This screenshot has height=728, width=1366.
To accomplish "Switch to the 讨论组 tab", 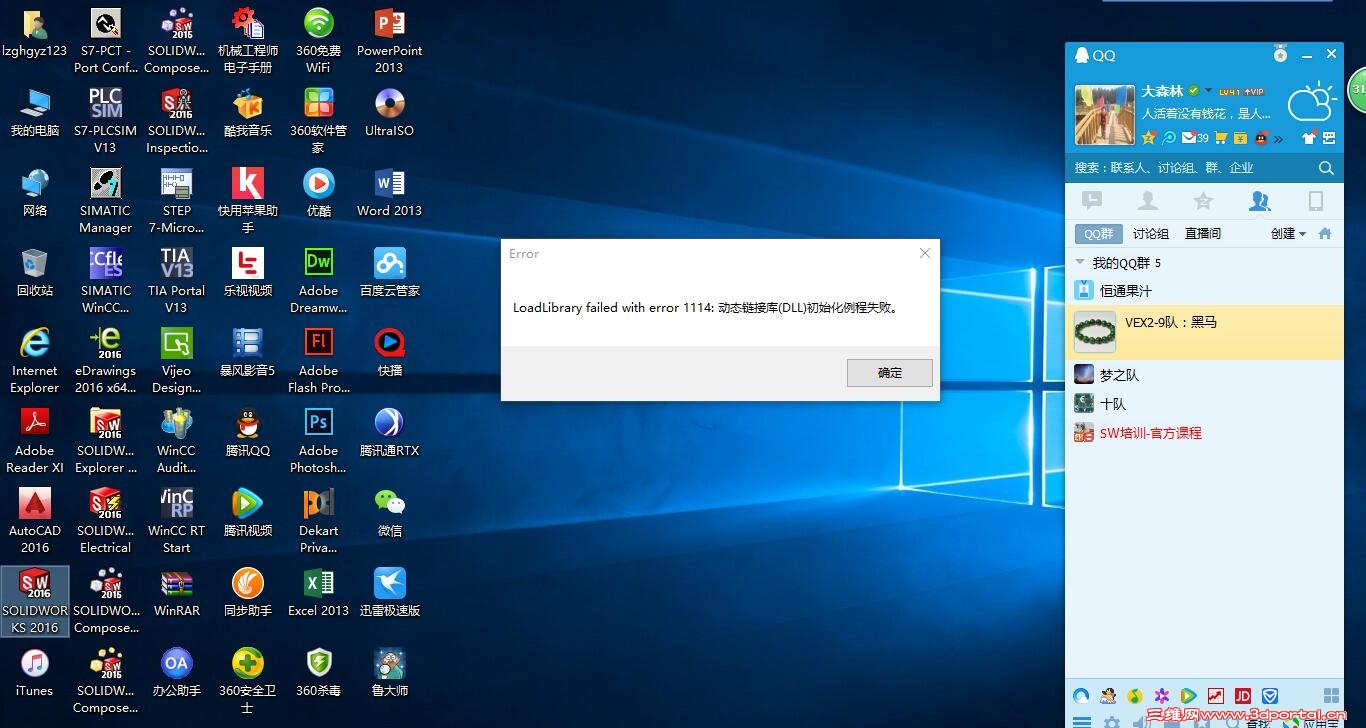I will click(1151, 234).
